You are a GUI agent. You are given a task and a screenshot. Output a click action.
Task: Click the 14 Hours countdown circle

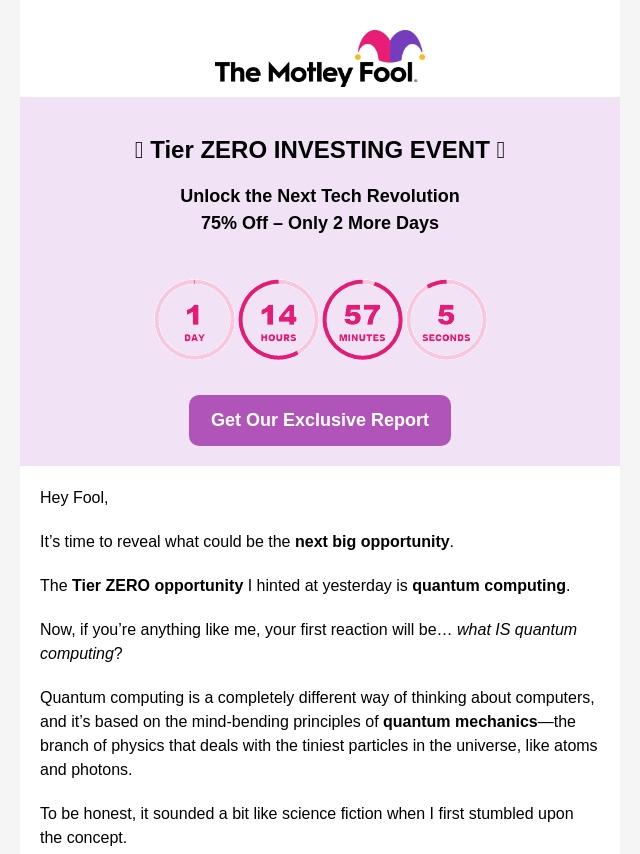click(x=278, y=320)
